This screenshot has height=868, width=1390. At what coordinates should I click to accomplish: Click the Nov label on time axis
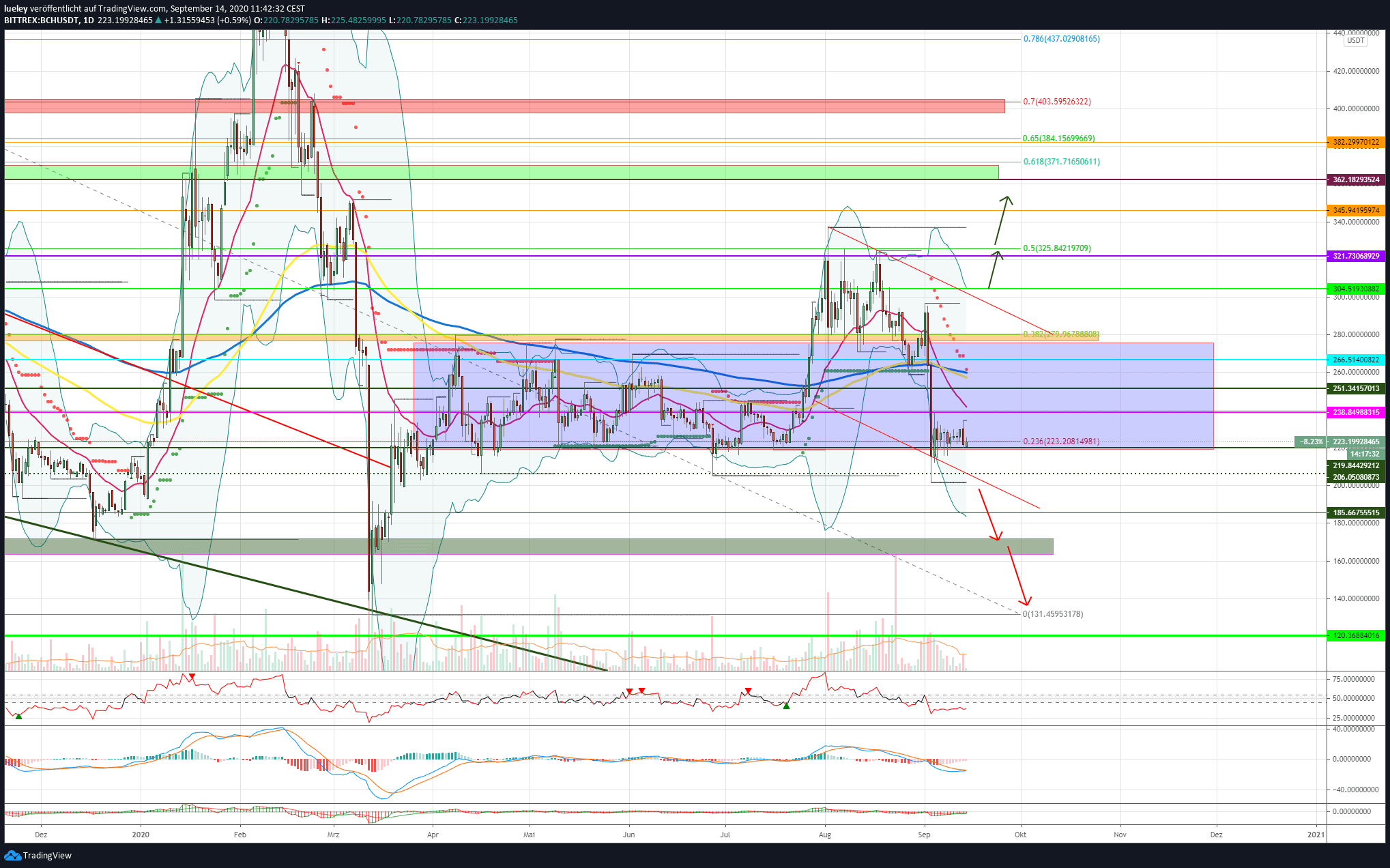1120,835
